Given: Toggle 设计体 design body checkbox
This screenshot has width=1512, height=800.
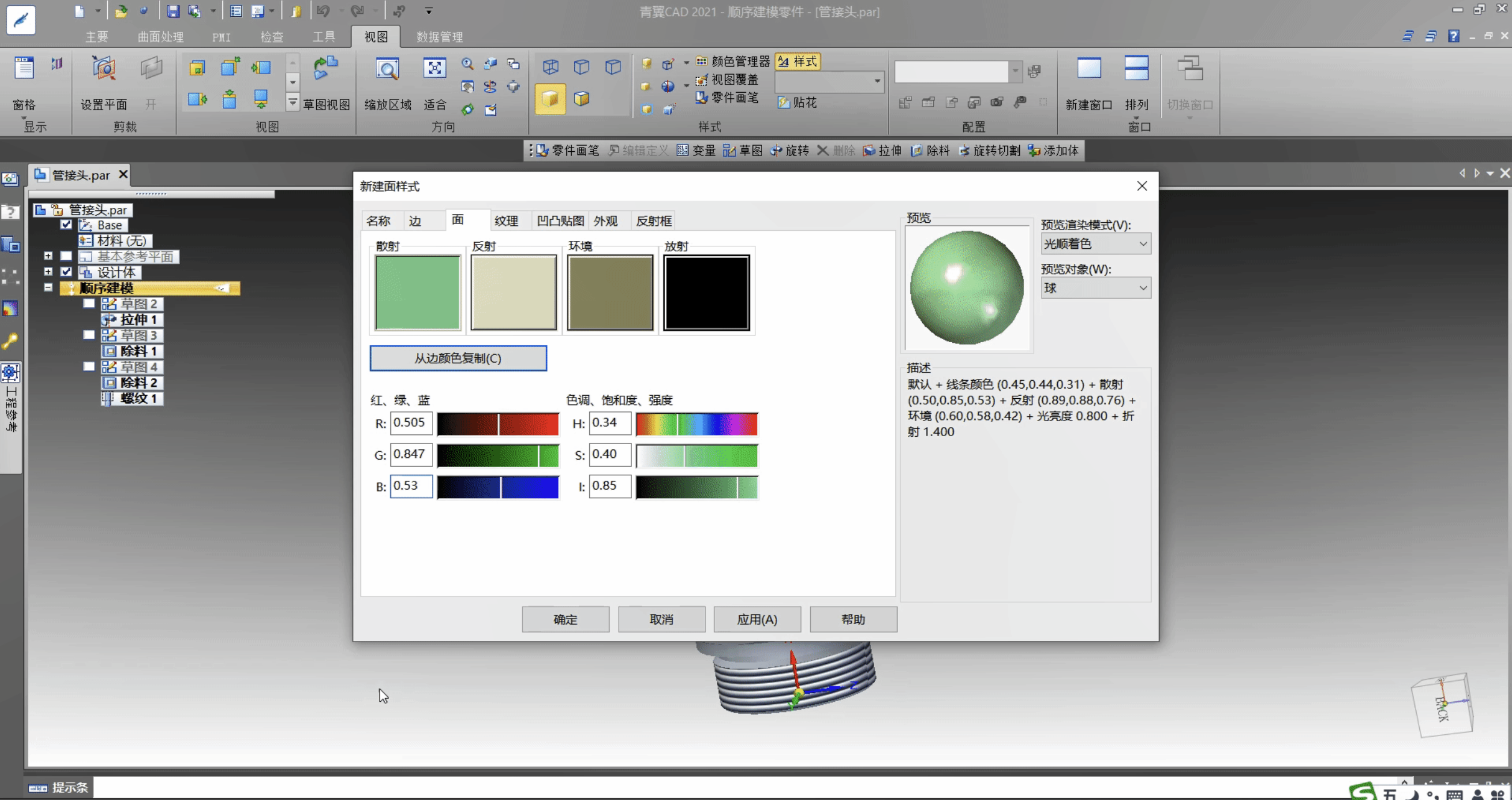Looking at the screenshot, I should tap(66, 272).
